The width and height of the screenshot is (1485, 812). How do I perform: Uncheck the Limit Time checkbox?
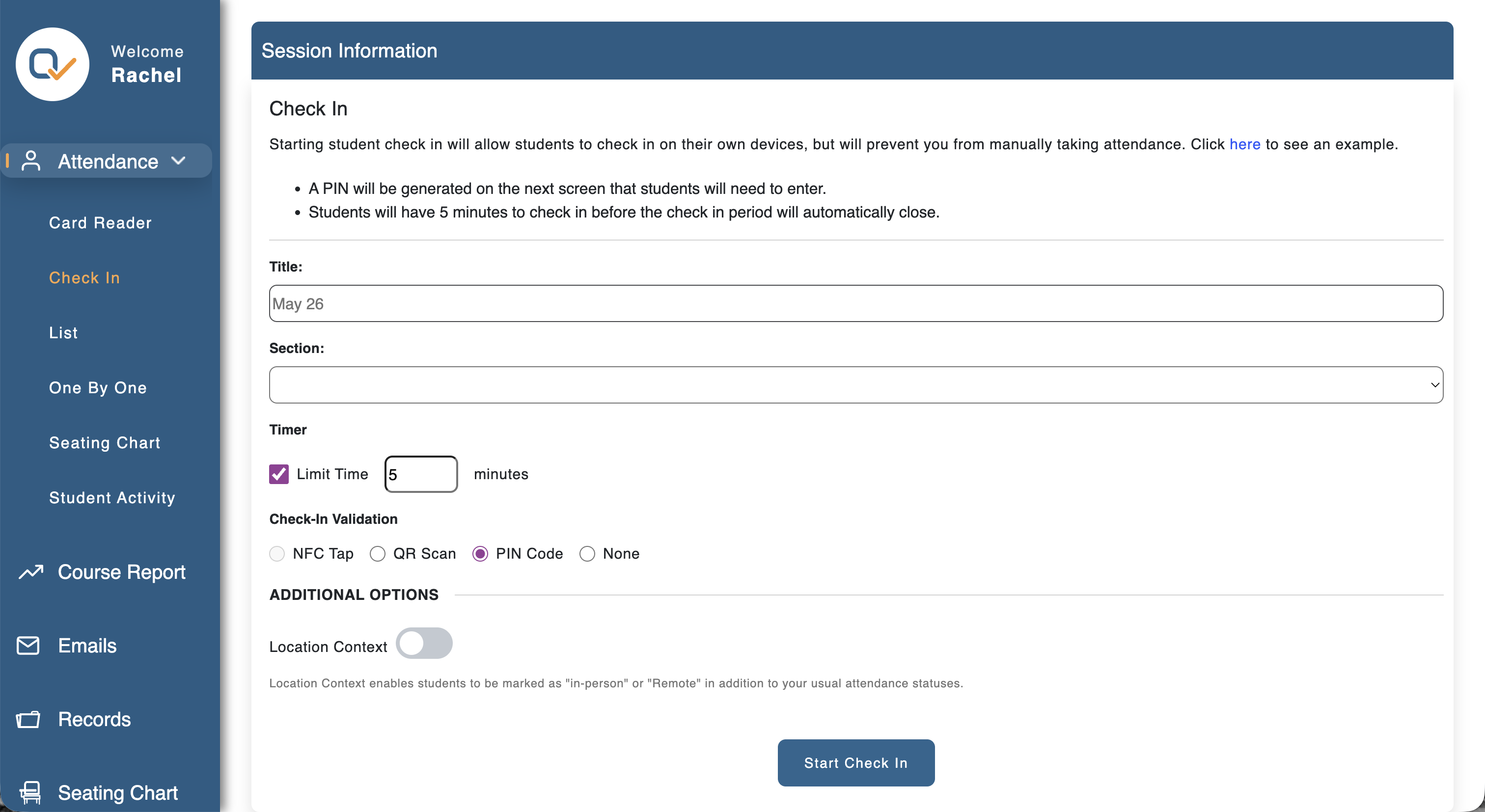coord(279,474)
